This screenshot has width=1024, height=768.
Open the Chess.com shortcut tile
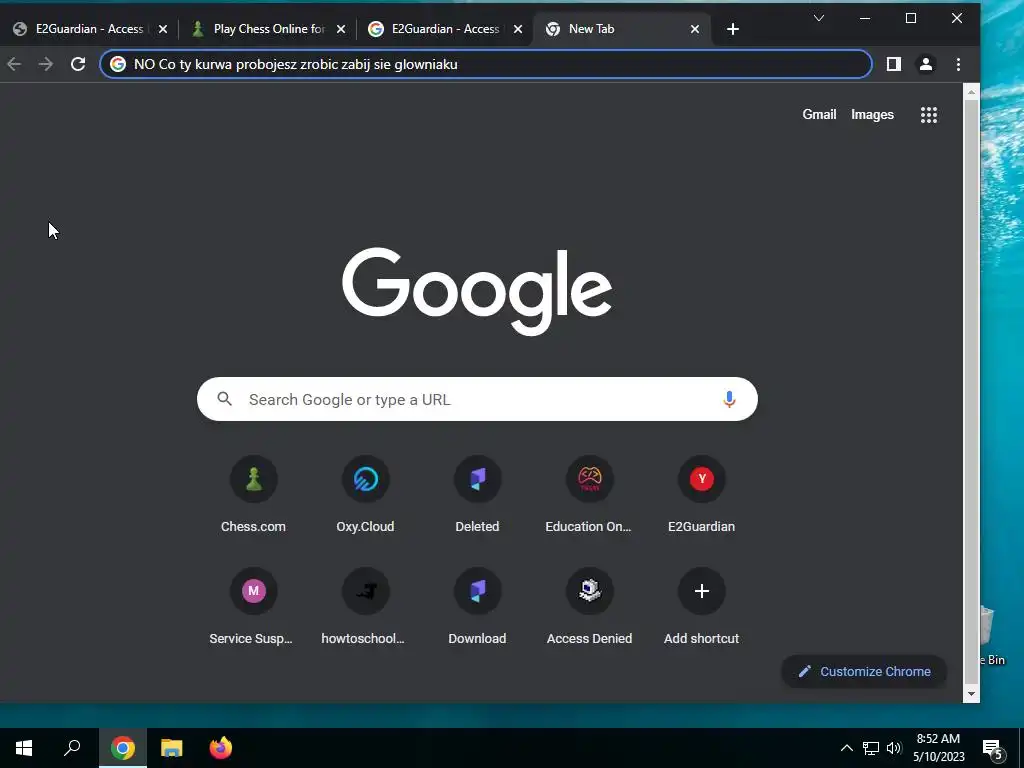pyautogui.click(x=253, y=495)
